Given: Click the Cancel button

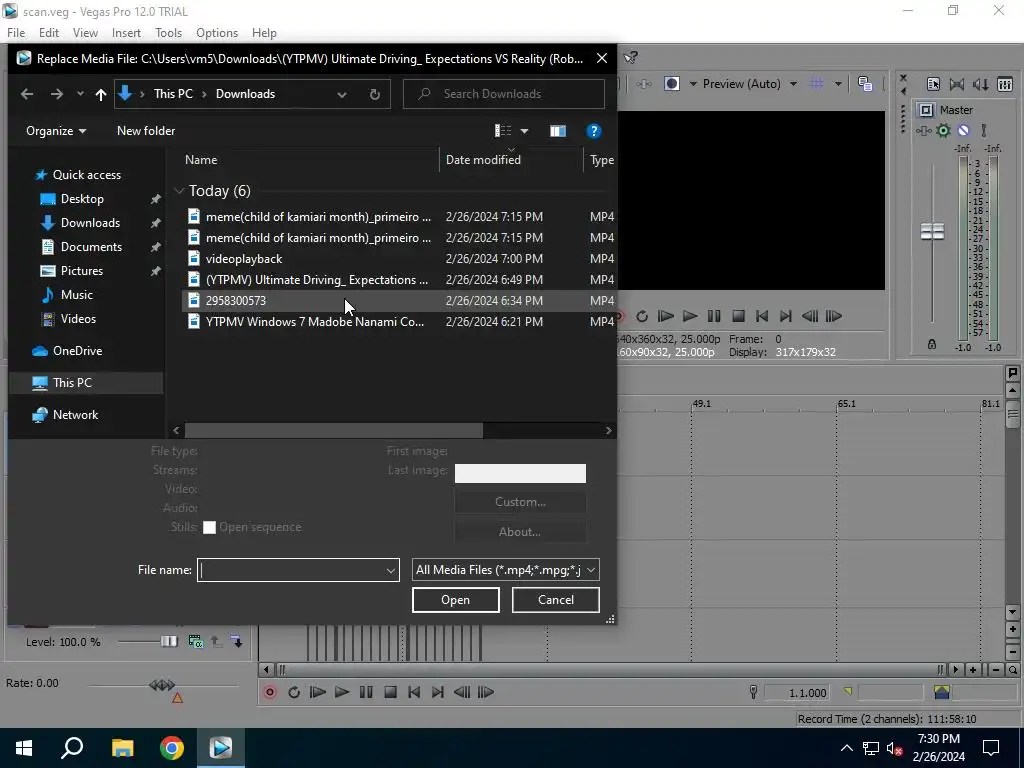Looking at the screenshot, I should coord(556,600).
